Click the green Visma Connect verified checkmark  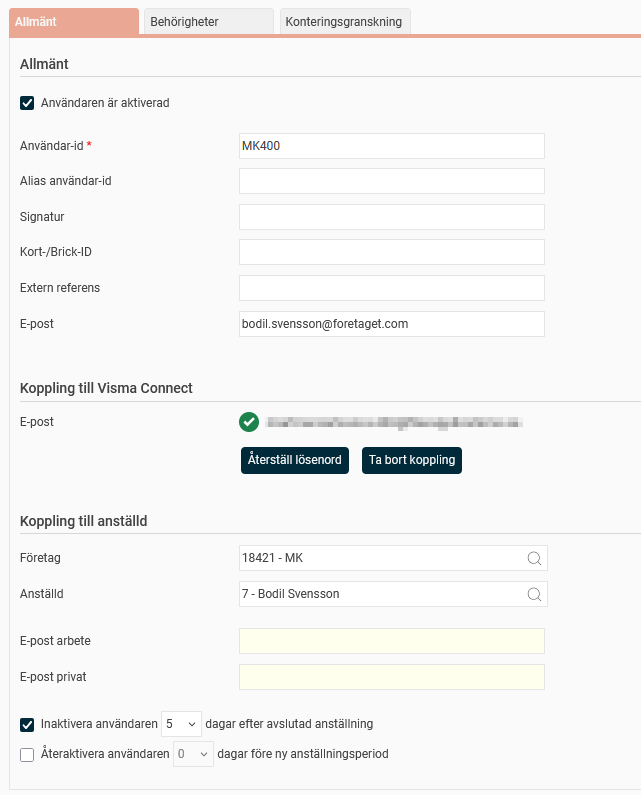(249, 422)
